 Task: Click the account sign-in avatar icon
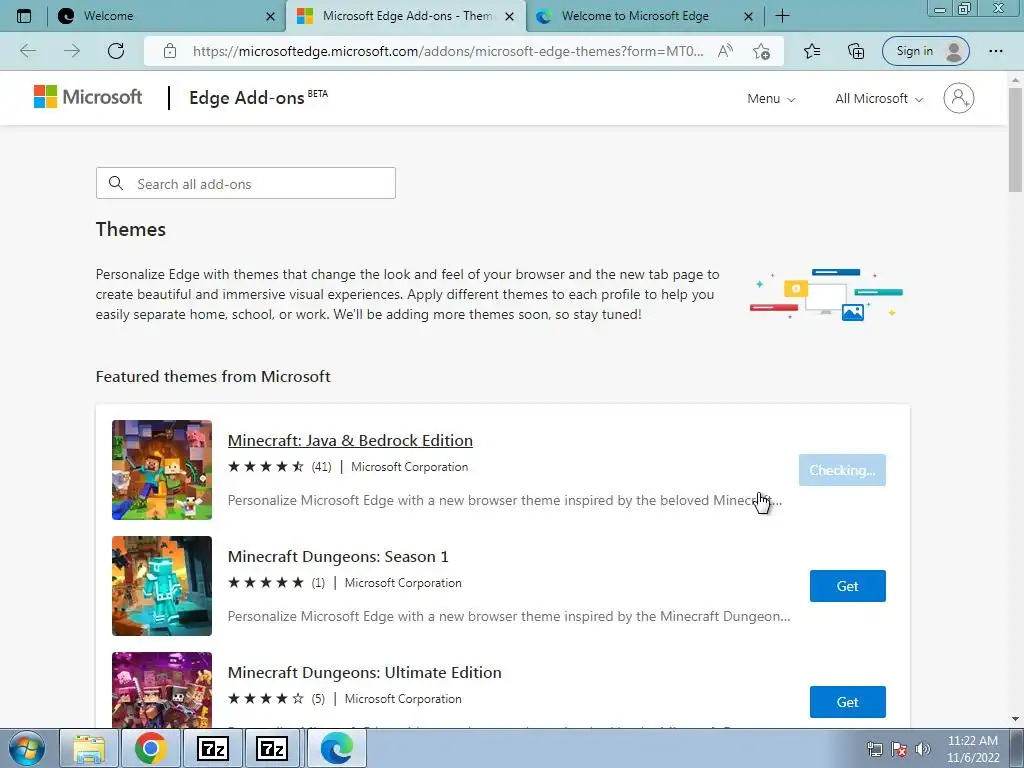959,98
